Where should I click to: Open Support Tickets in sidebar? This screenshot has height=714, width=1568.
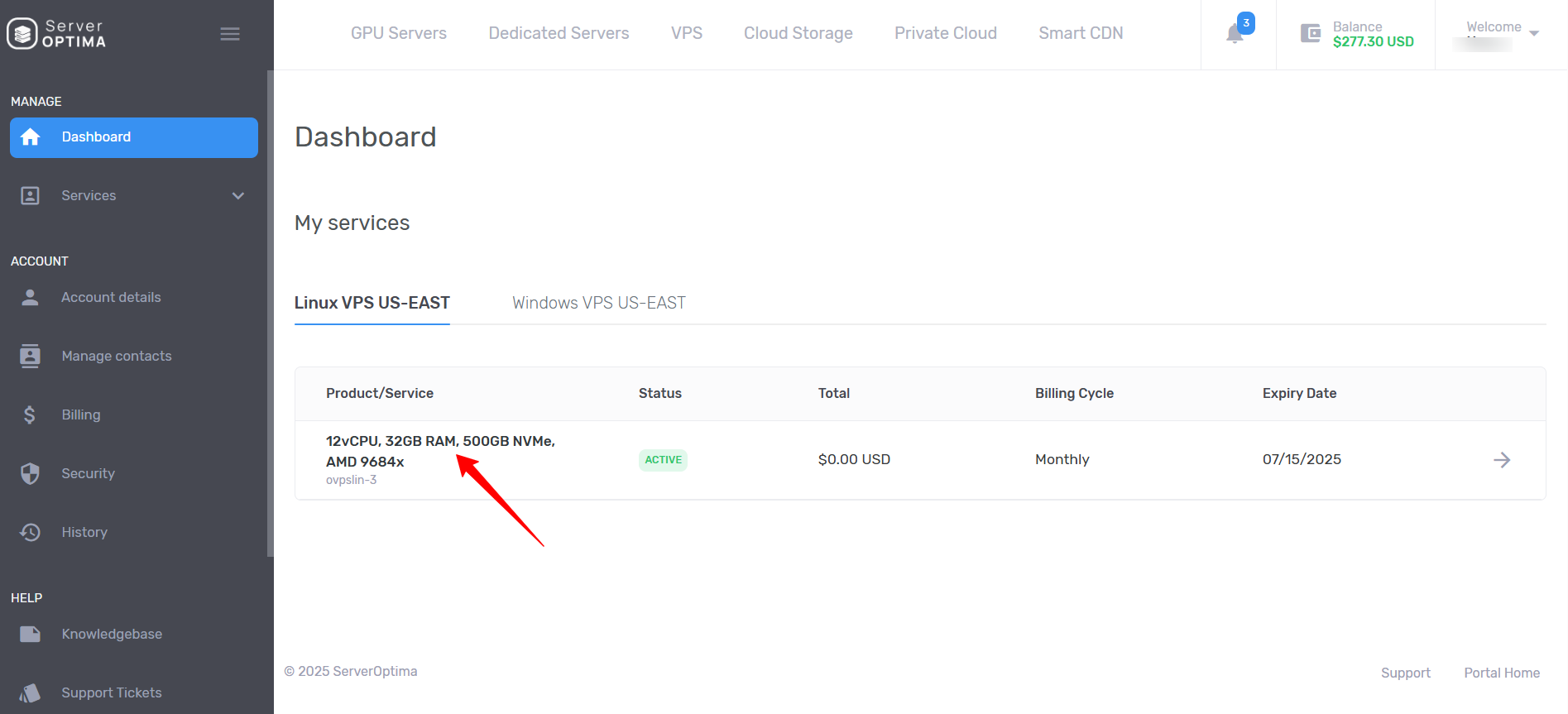(x=112, y=693)
